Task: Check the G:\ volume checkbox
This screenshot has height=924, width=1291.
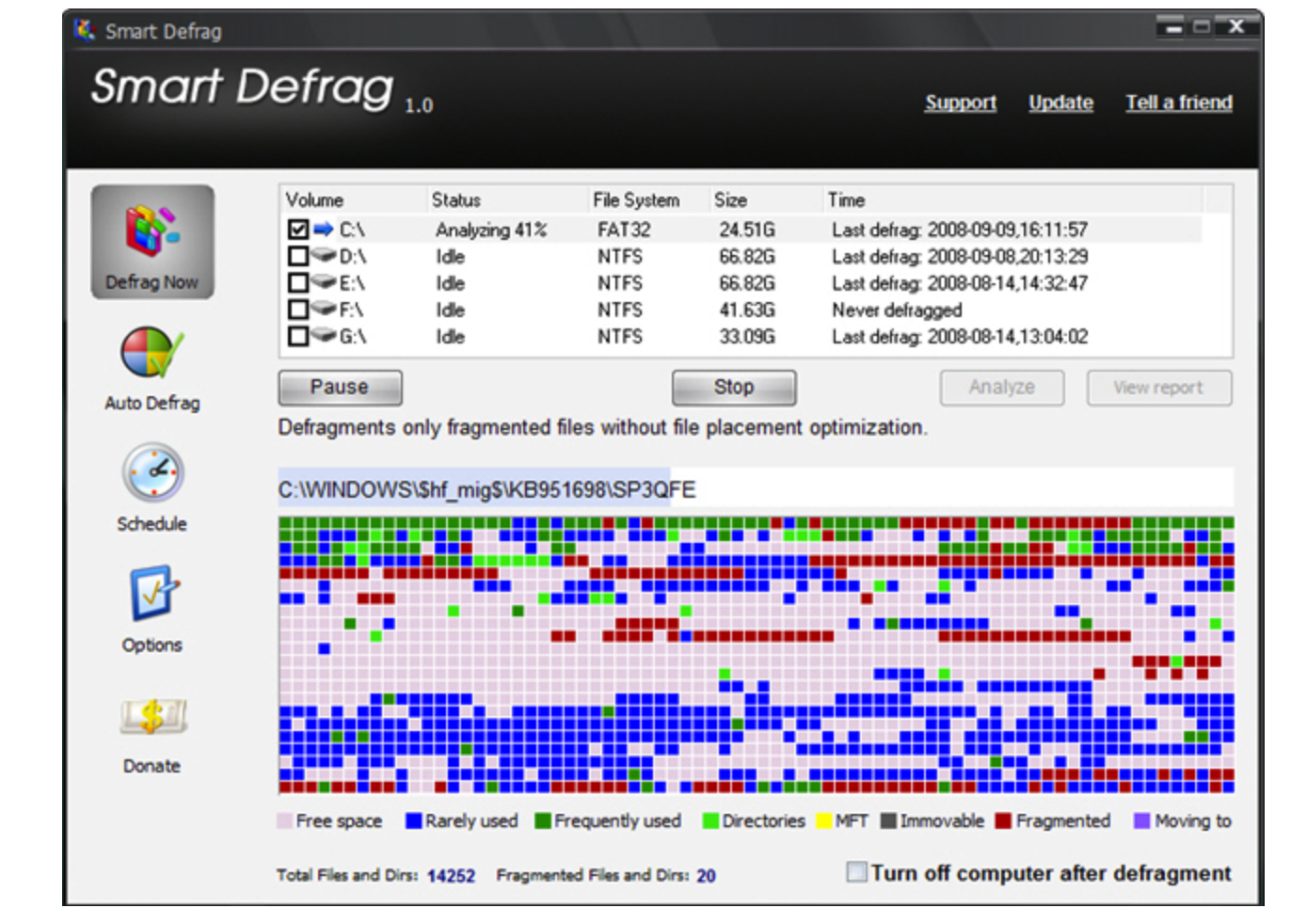Action: [x=298, y=336]
